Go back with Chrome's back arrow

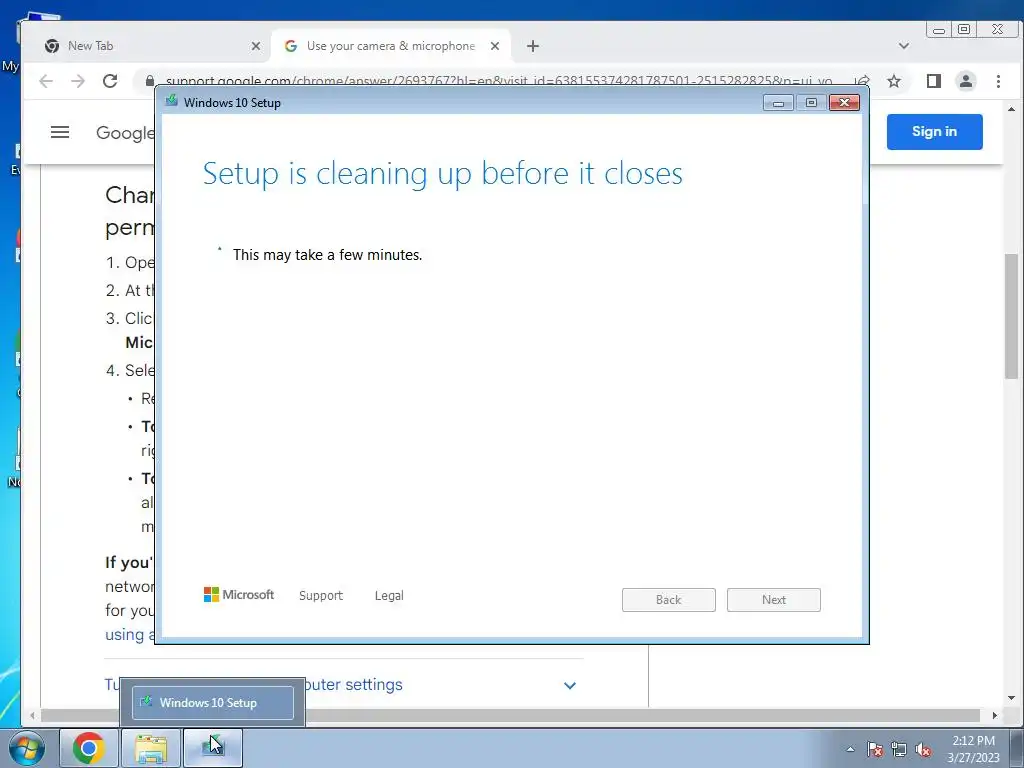[x=46, y=81]
